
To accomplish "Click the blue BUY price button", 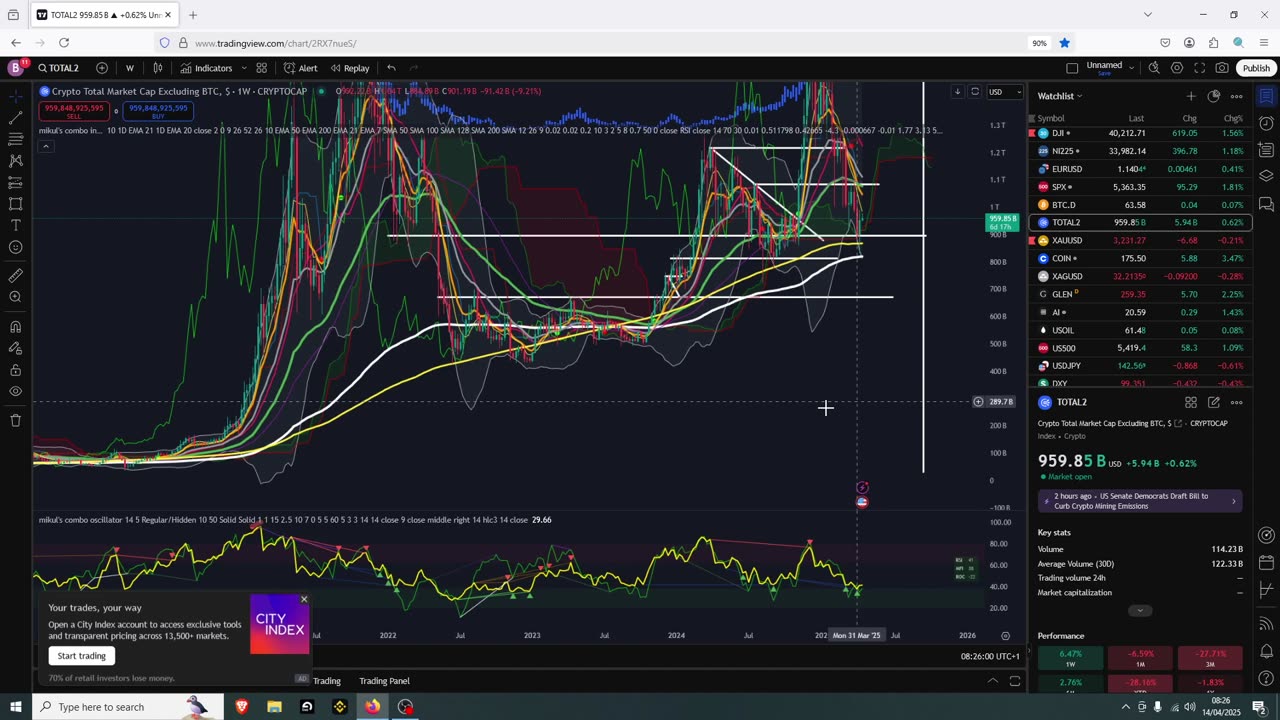I will [x=158, y=111].
